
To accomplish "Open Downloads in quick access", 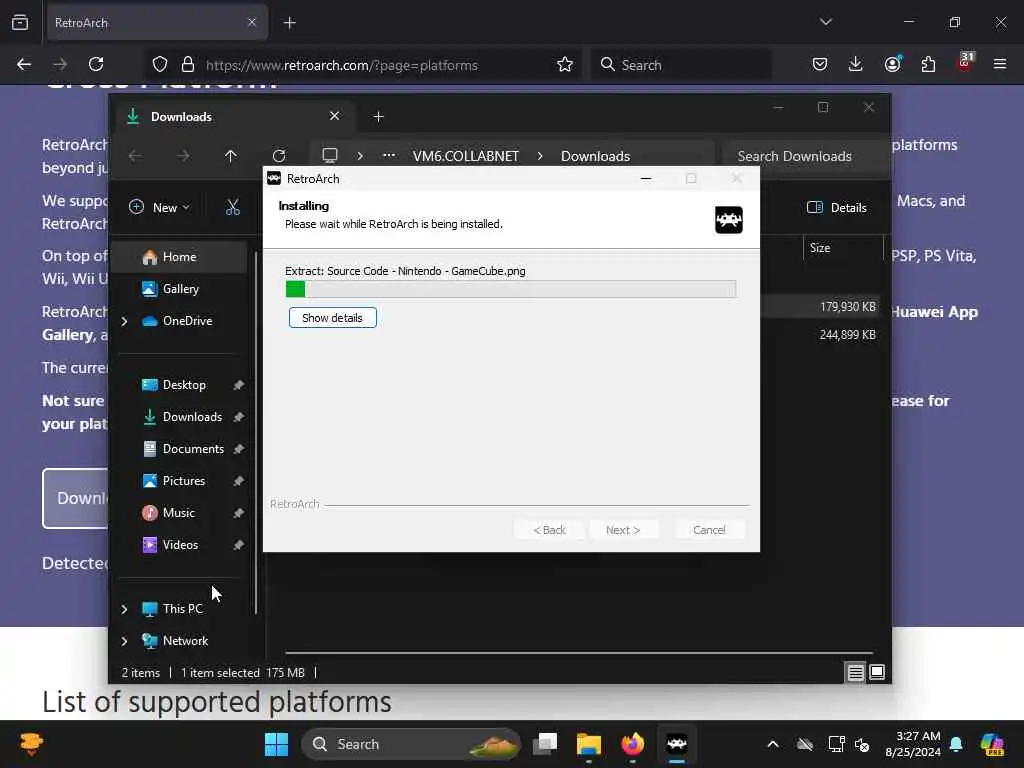I will [x=192, y=417].
